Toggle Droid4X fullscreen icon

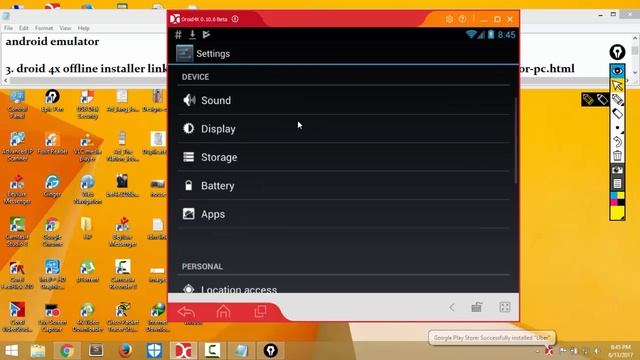pos(505,307)
